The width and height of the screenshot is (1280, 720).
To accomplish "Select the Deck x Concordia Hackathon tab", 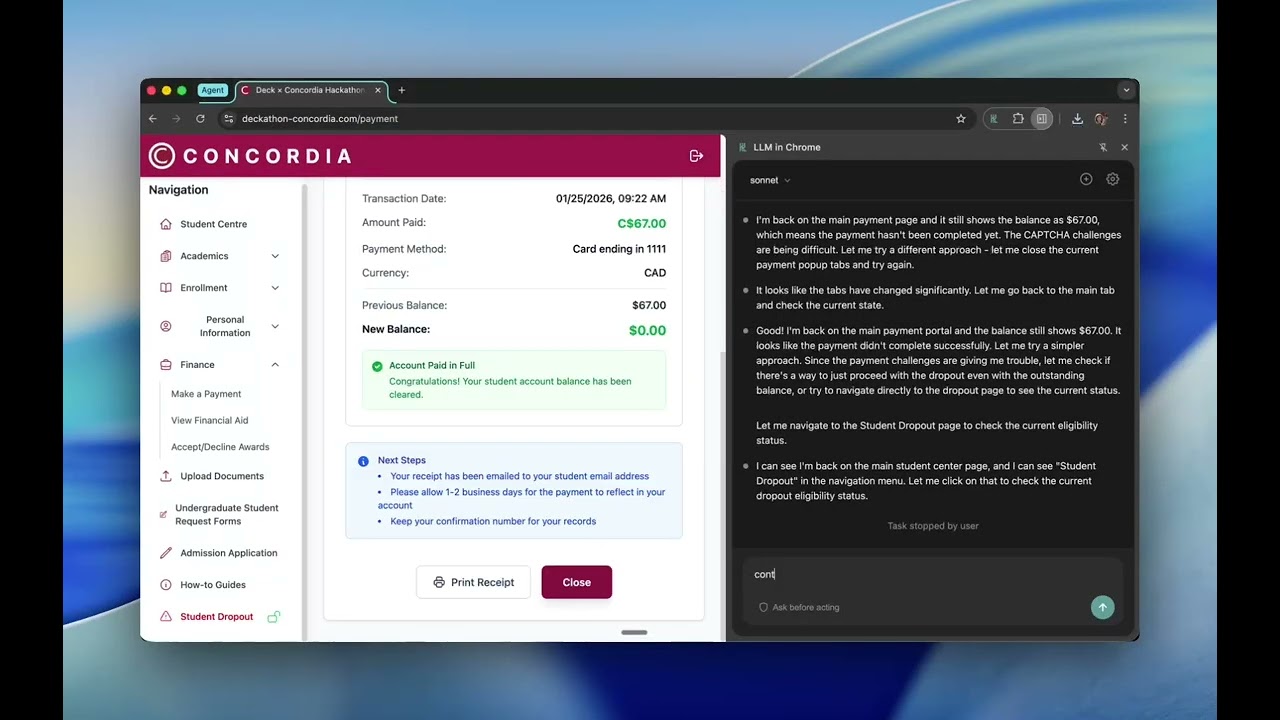I will [x=310, y=90].
